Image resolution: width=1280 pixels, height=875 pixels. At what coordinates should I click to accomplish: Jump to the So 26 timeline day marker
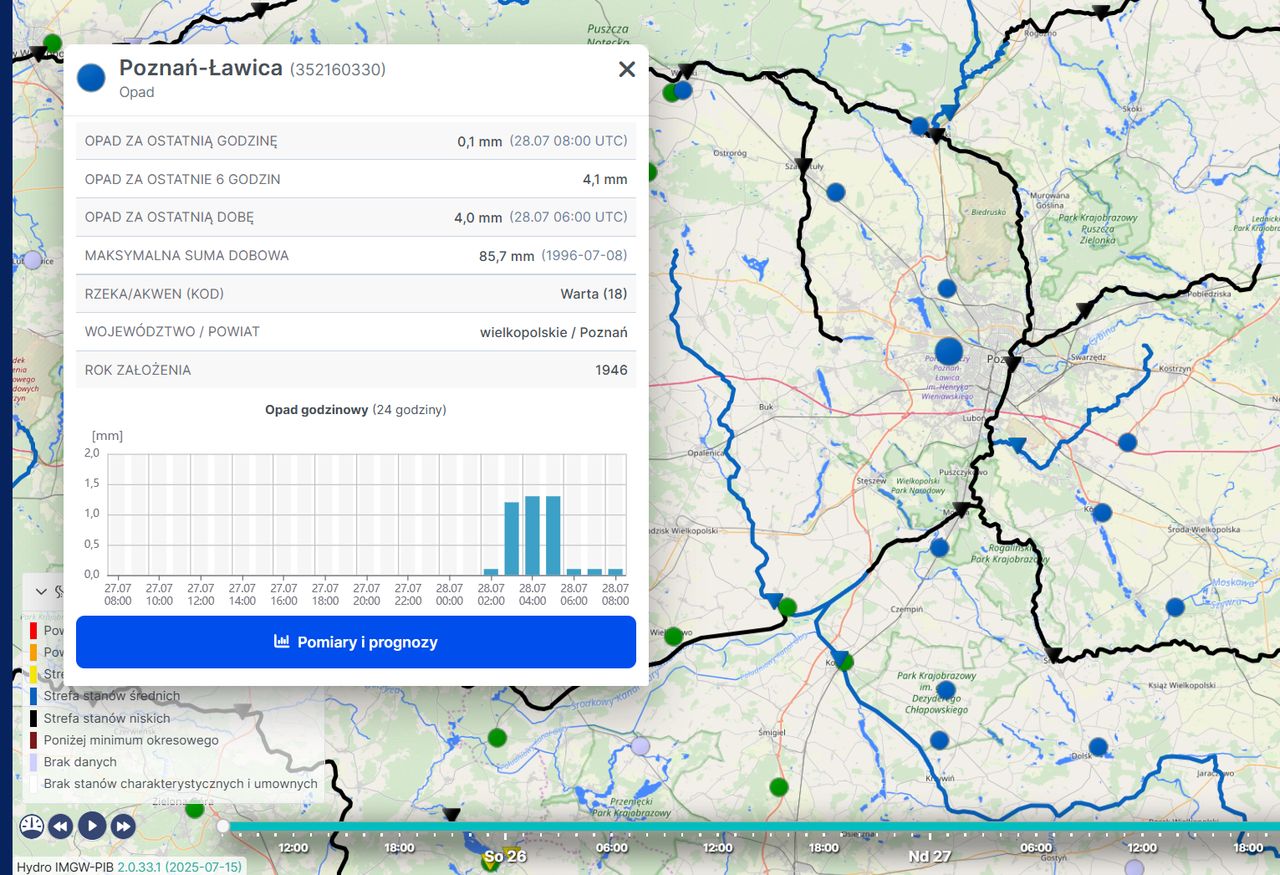(x=505, y=857)
